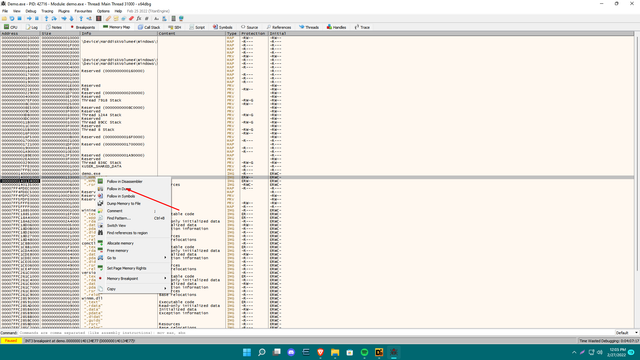Choose Switch View option
The width and height of the screenshot is (640, 360).
[x=116, y=225]
